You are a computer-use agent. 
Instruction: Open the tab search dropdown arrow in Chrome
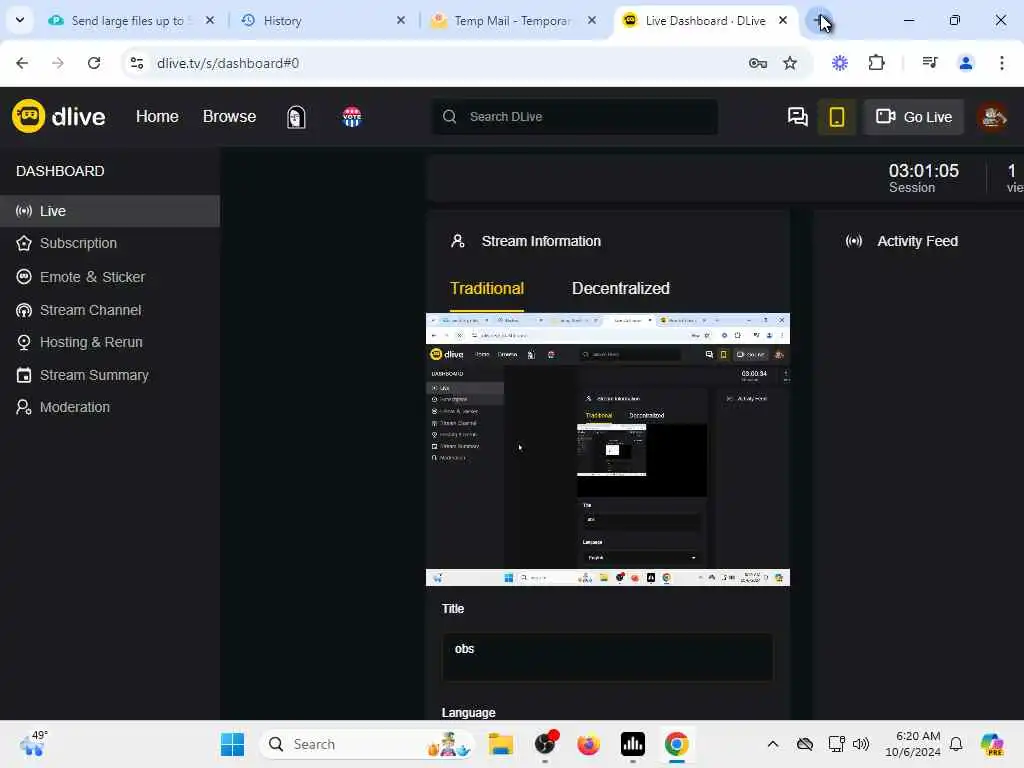tap(20, 20)
